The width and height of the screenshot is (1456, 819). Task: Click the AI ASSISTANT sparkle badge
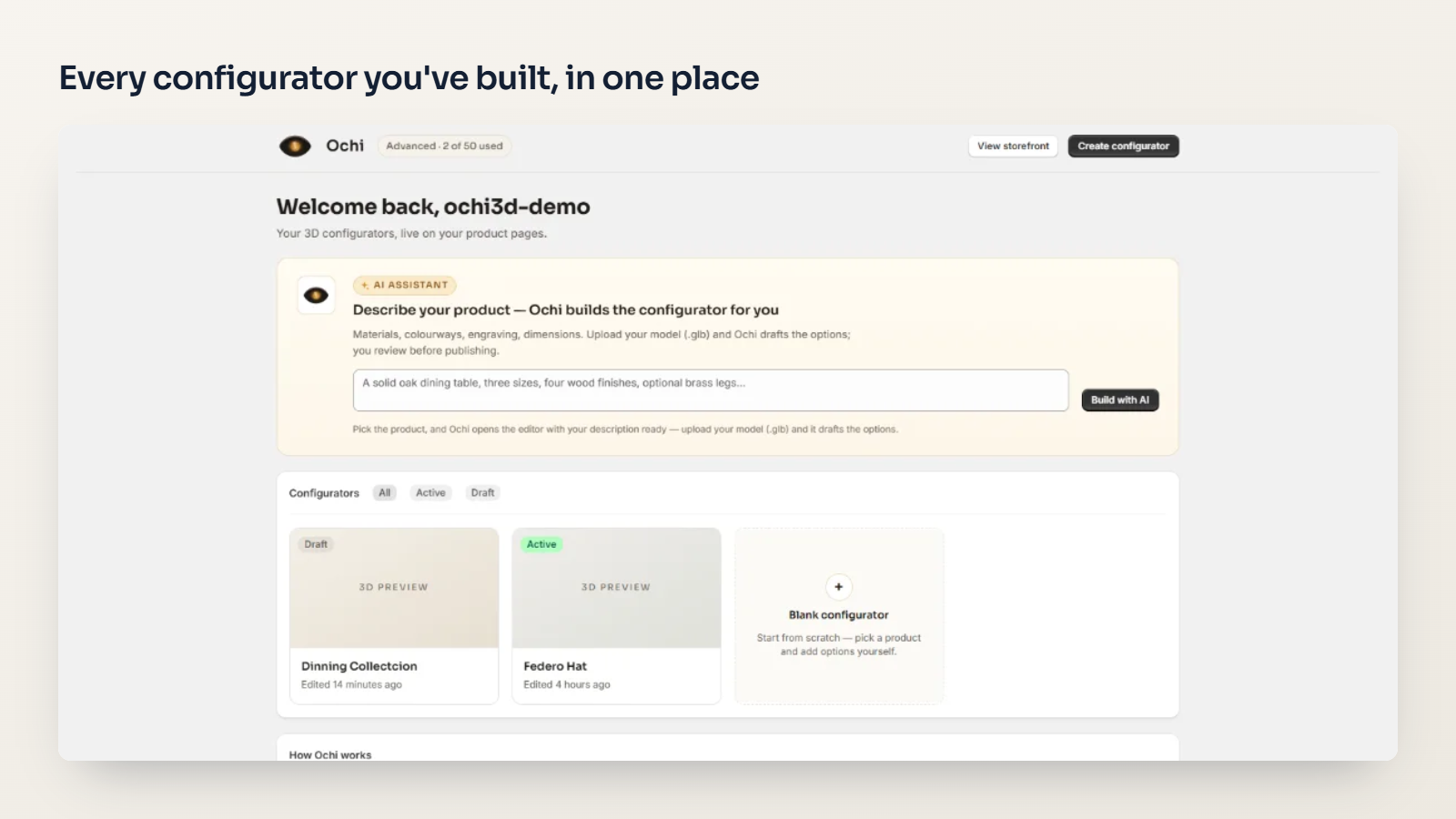tap(405, 285)
